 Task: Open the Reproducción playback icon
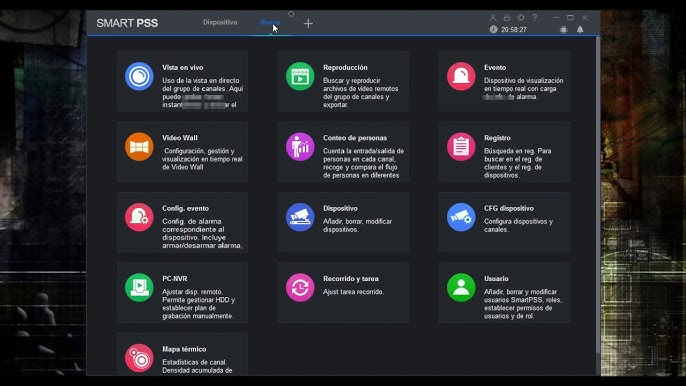click(300, 76)
